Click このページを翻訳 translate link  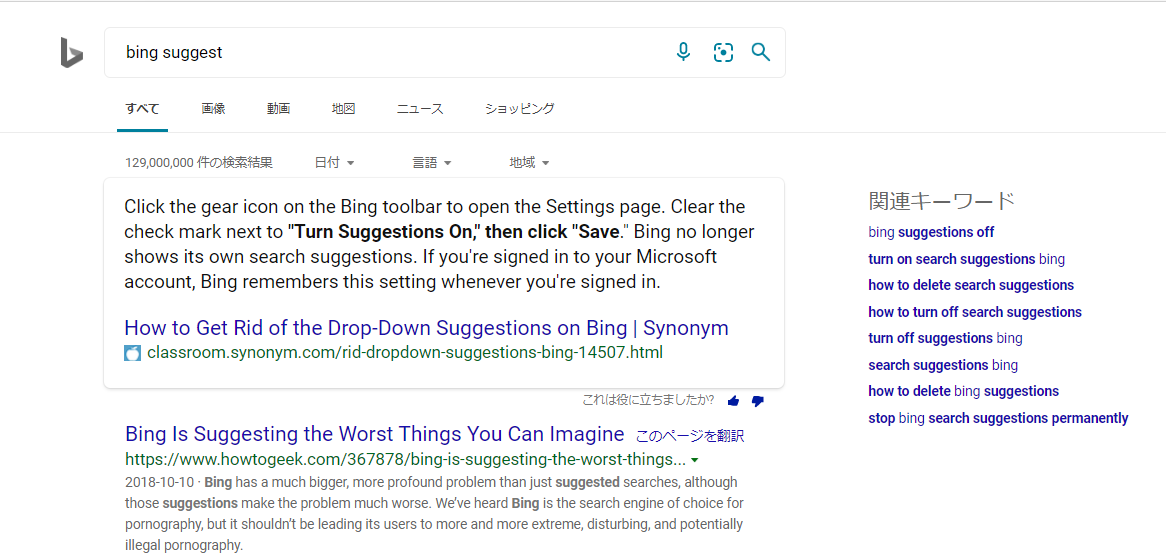coord(690,436)
